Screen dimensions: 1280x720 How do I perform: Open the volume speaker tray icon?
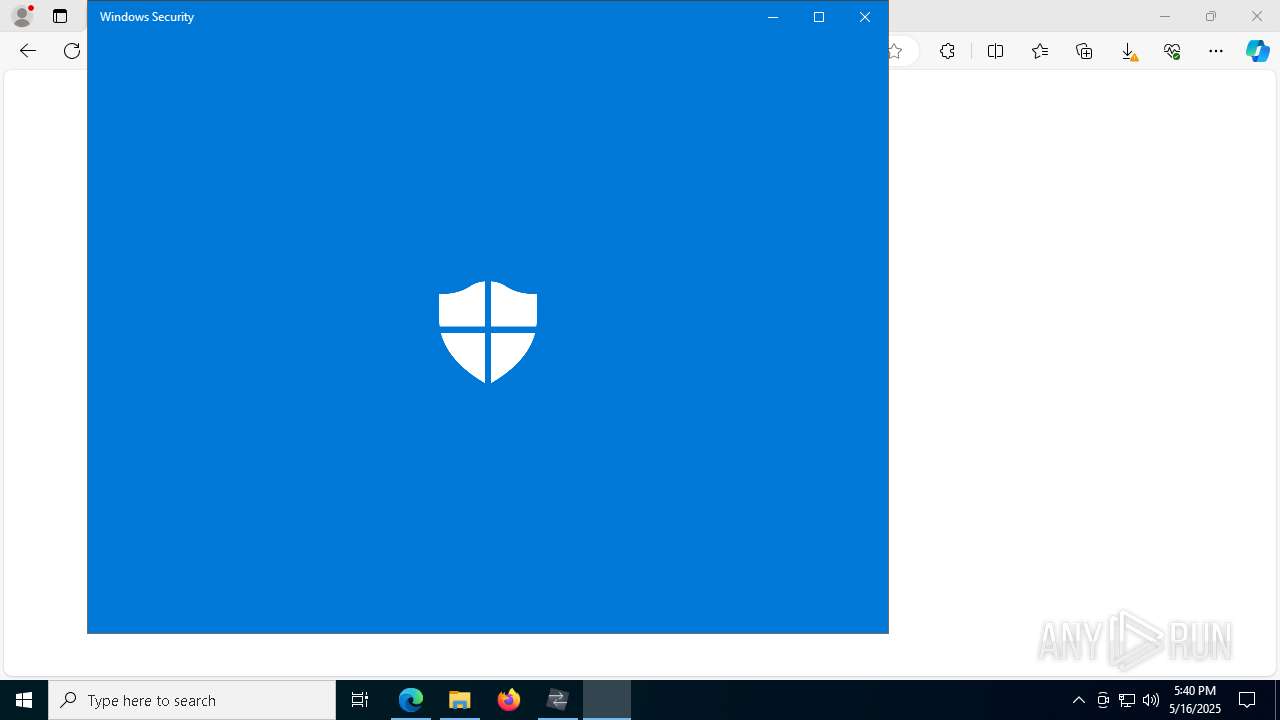1151,700
